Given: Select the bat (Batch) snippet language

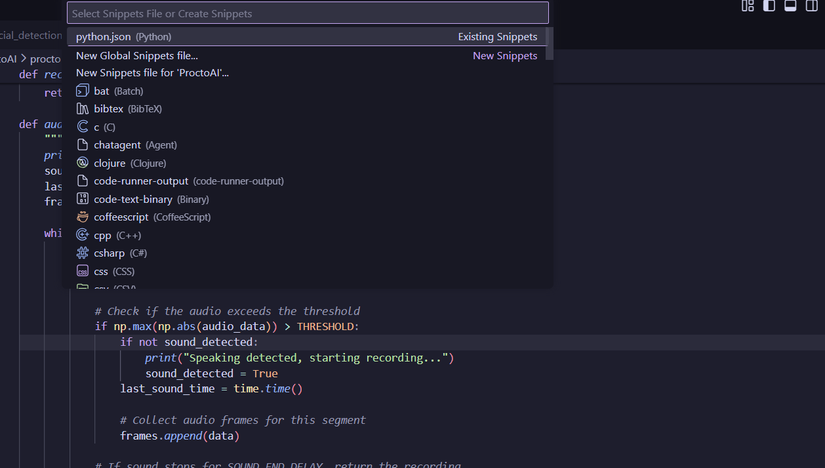Looking at the screenshot, I should click(308, 91).
